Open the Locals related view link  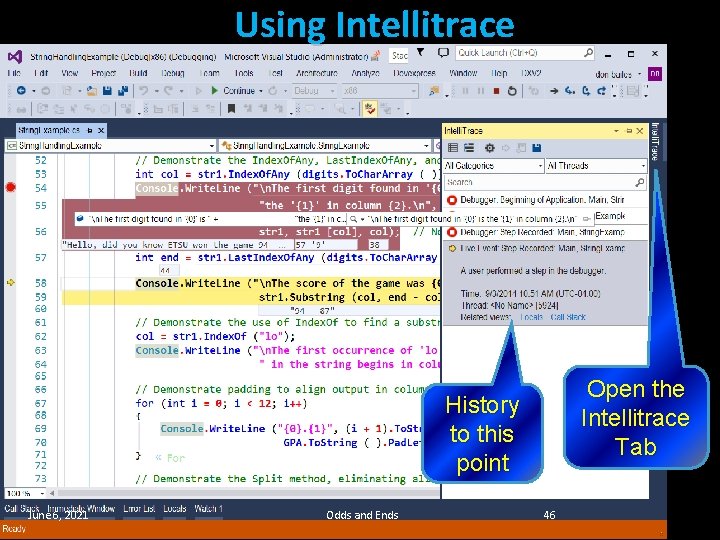531,317
